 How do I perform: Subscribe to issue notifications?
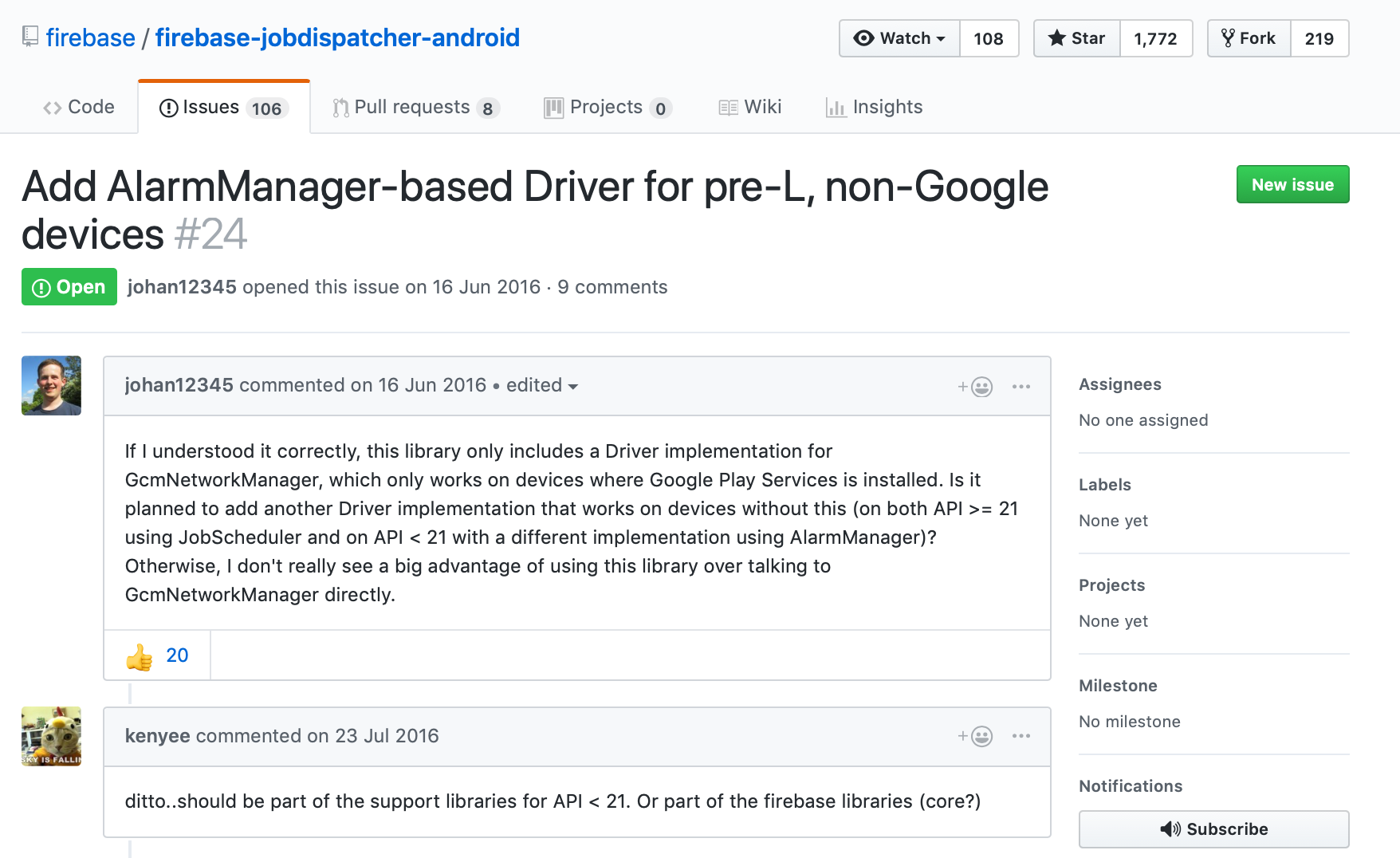coord(1214,829)
